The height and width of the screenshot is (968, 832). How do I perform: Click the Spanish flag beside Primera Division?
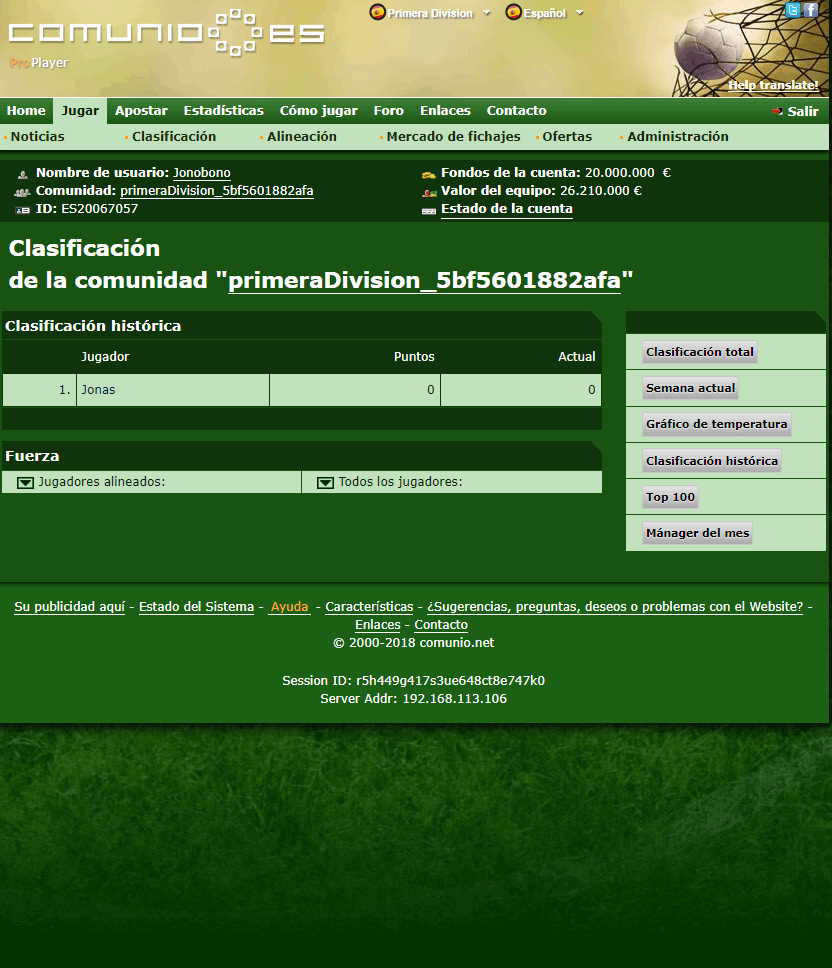click(377, 13)
